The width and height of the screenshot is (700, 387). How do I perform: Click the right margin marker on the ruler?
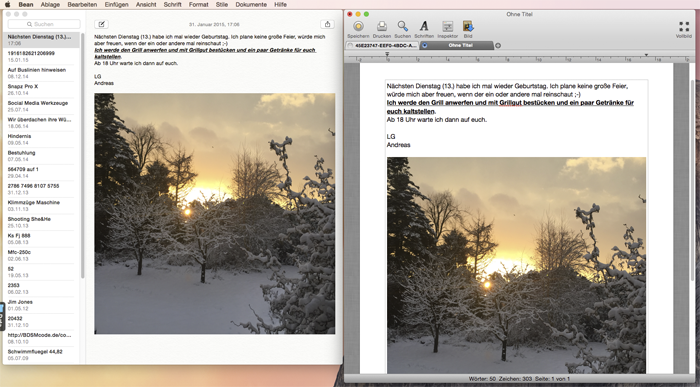[646, 54]
